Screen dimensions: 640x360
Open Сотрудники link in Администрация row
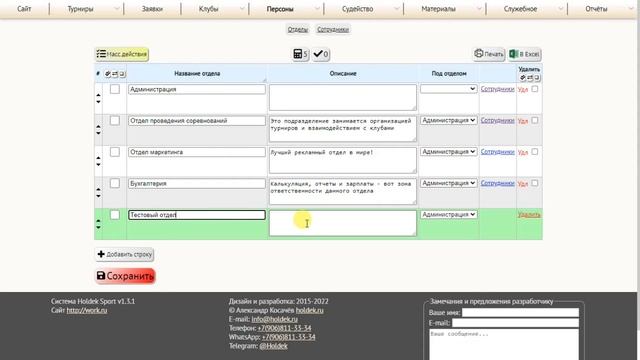tap(497, 89)
